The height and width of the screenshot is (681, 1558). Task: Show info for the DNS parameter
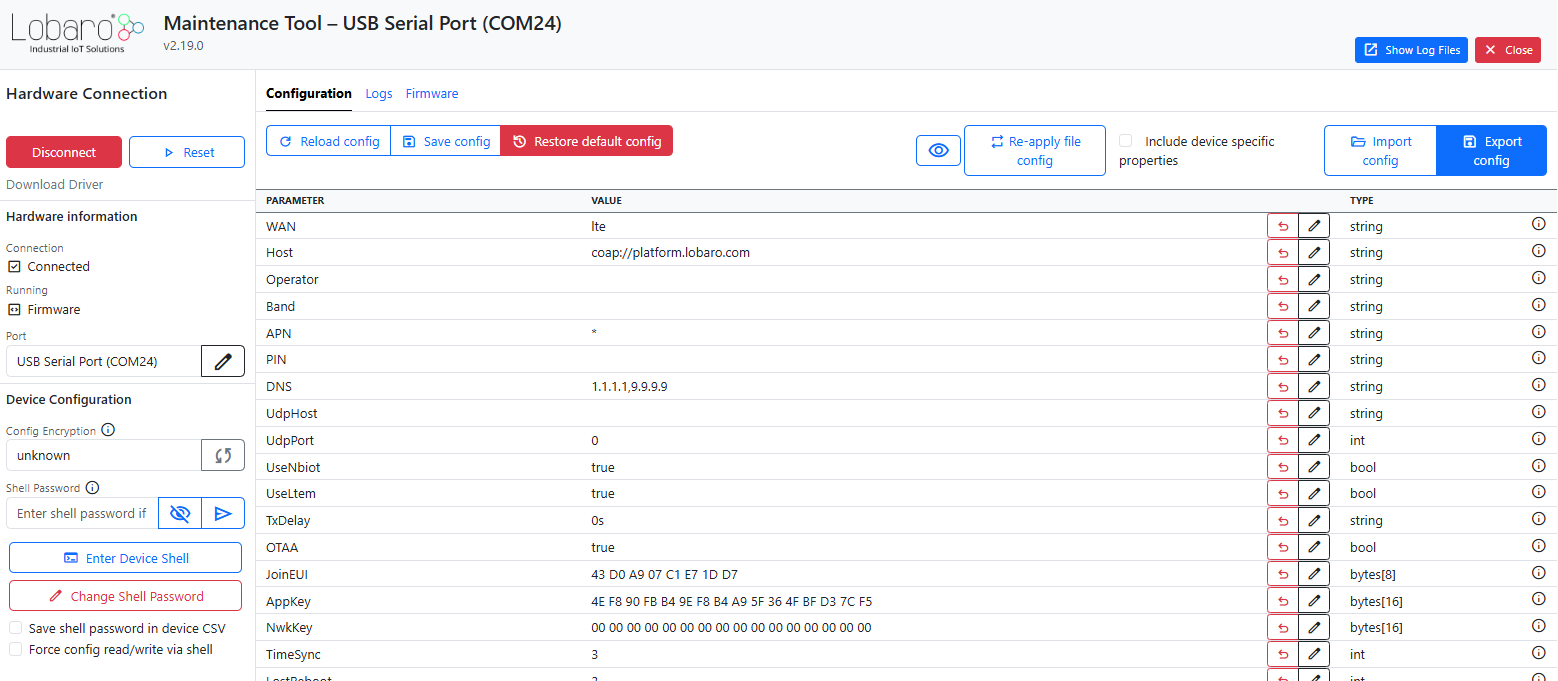click(1539, 385)
